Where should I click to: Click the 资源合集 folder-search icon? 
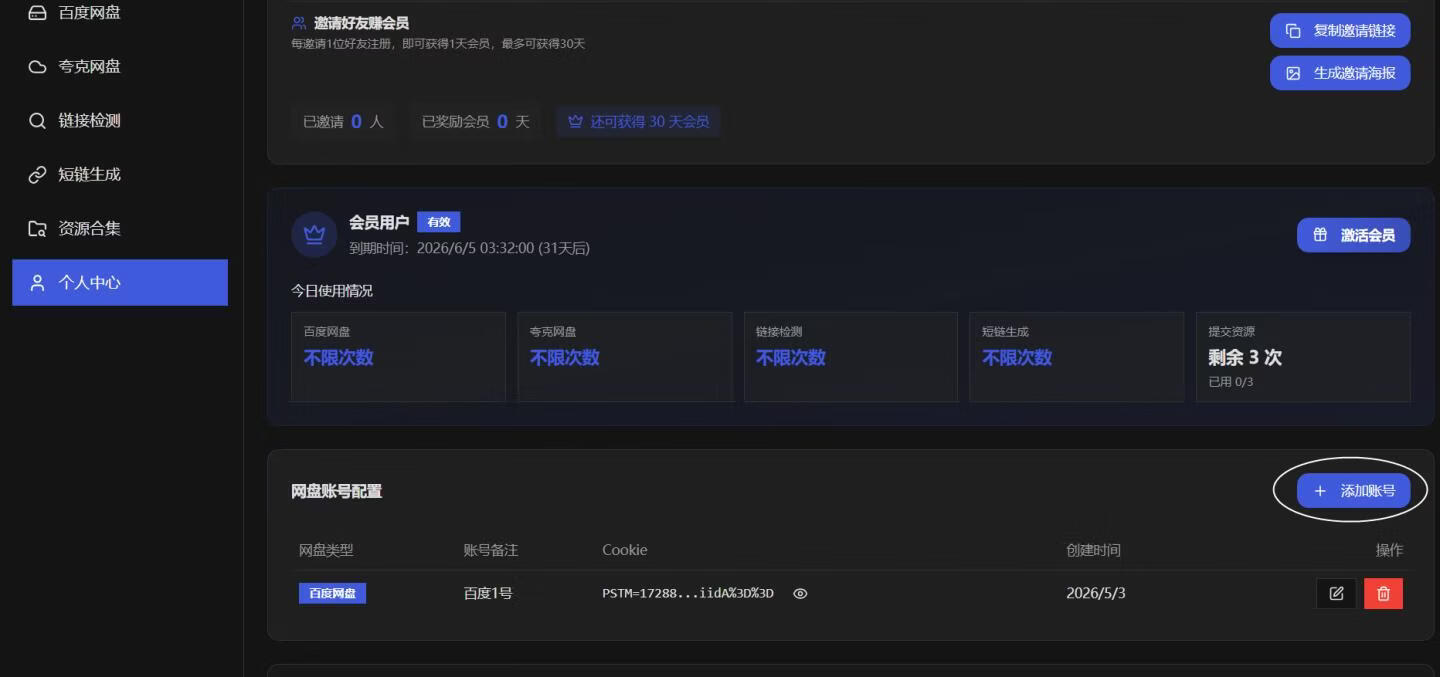tap(37, 229)
